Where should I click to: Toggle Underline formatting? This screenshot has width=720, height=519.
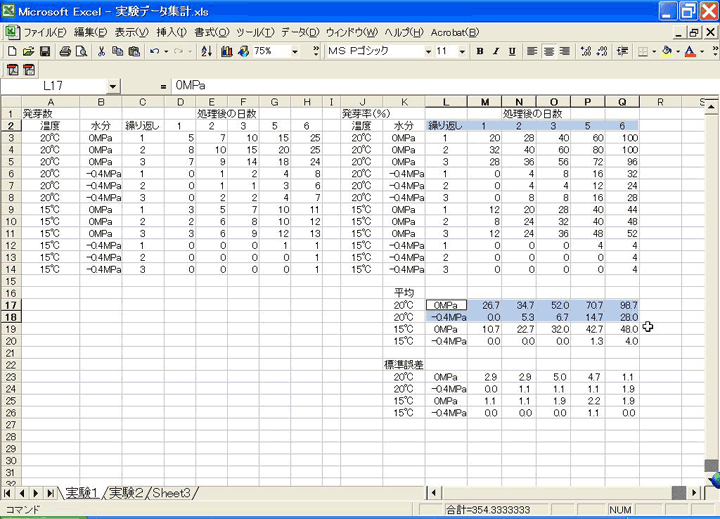(x=511, y=51)
